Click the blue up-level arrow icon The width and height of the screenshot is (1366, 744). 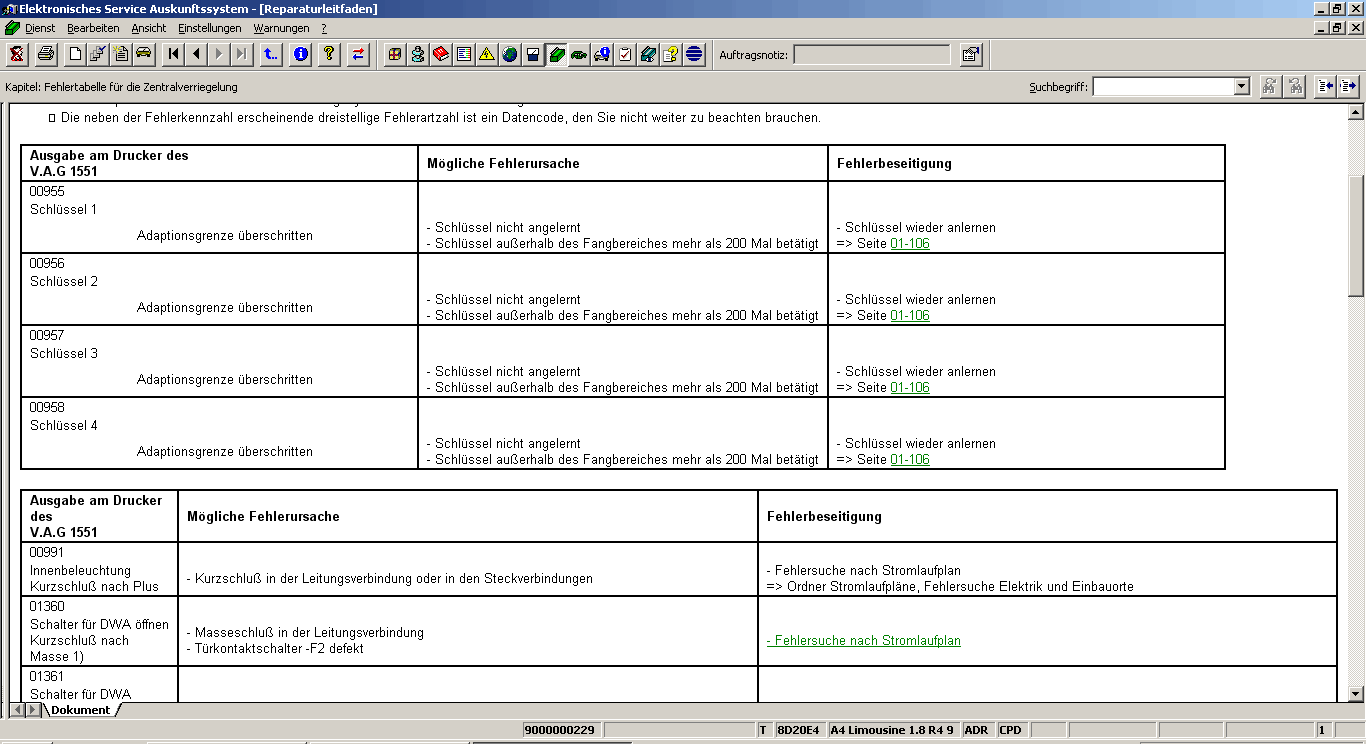click(x=271, y=54)
